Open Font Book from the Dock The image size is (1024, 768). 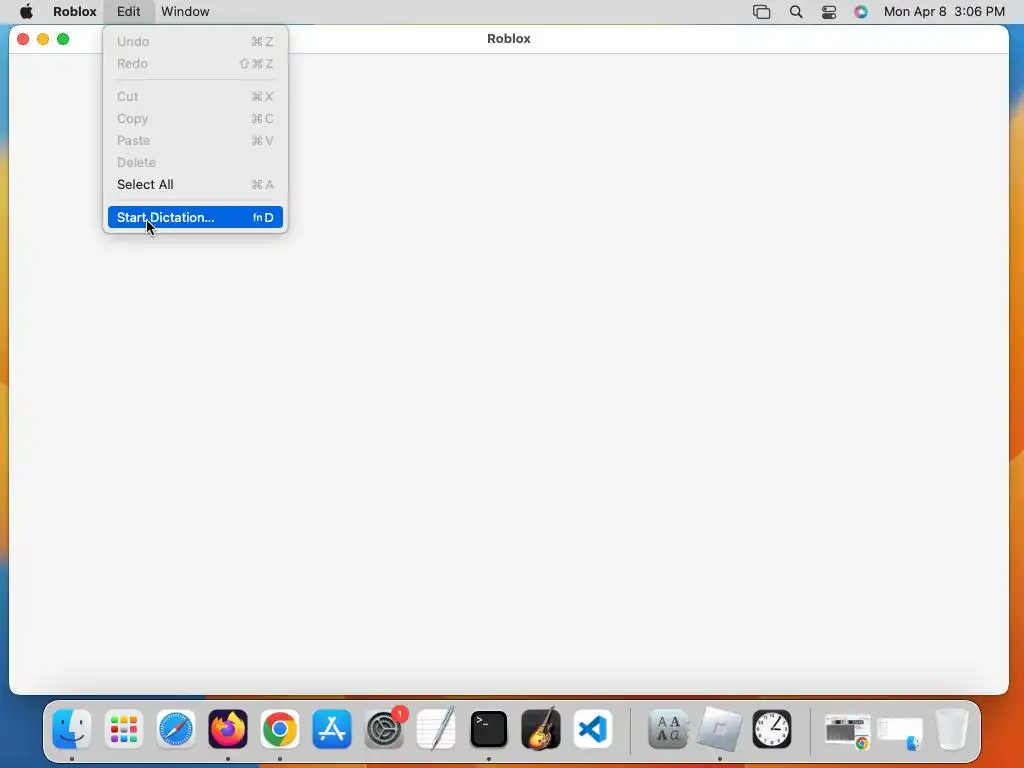[668, 729]
